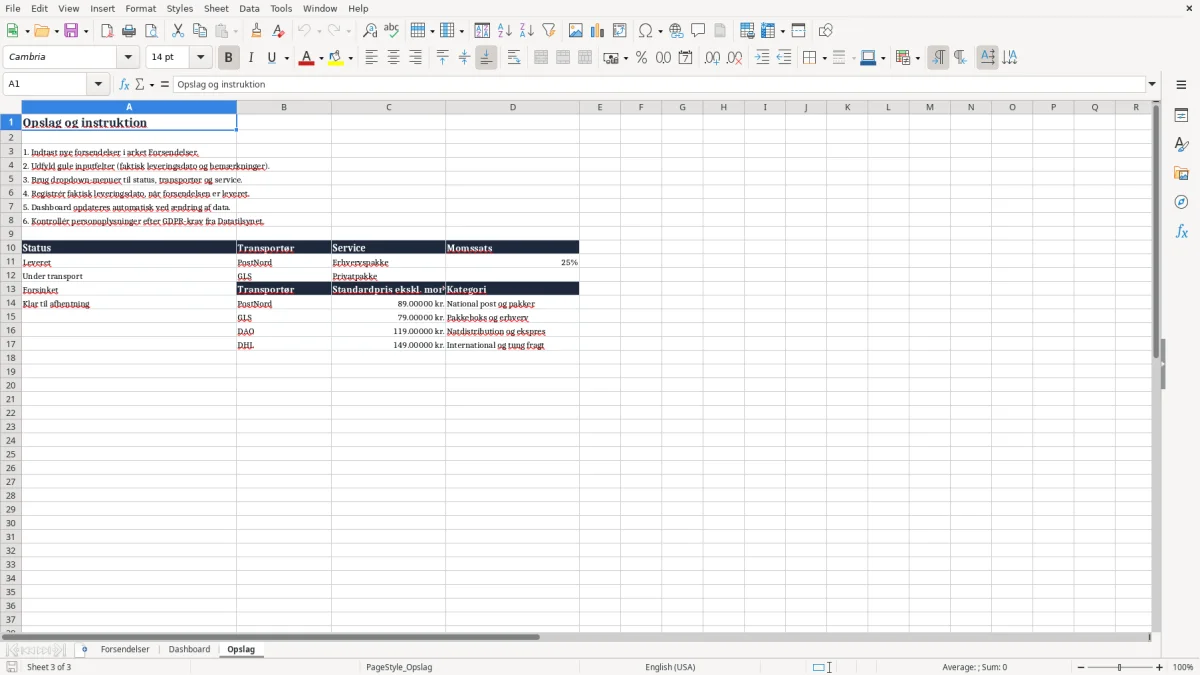Viewport: 1200px width, 675px height.
Task: Toggle Bold formatting
Action: point(229,58)
